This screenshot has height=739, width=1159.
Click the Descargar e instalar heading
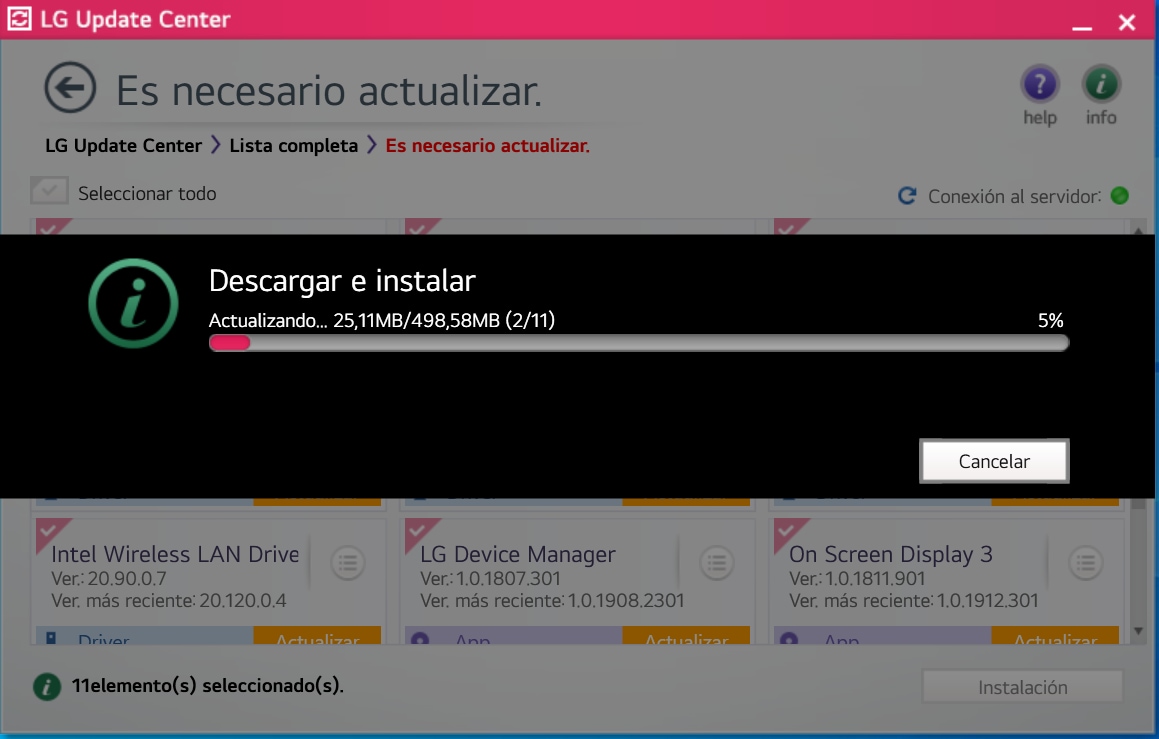click(342, 281)
